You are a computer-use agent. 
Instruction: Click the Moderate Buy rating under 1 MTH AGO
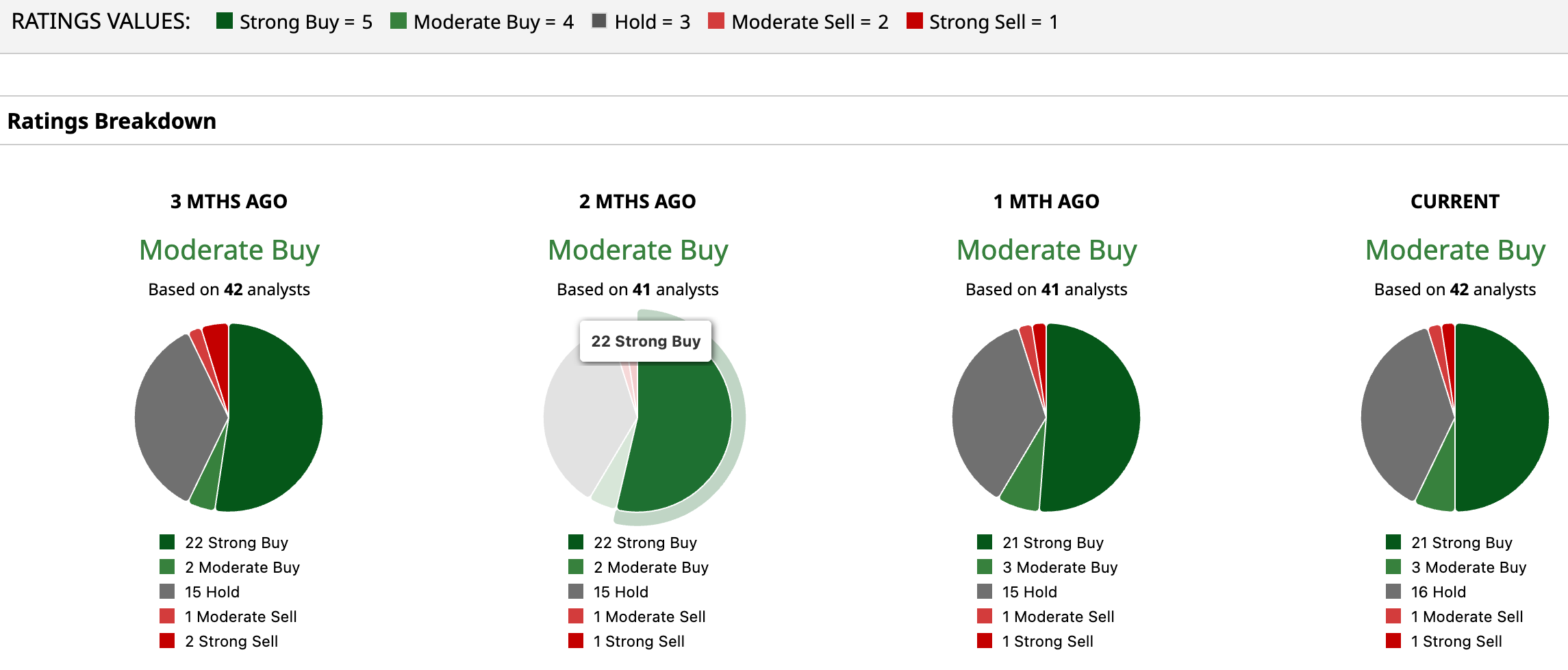pos(1046,250)
